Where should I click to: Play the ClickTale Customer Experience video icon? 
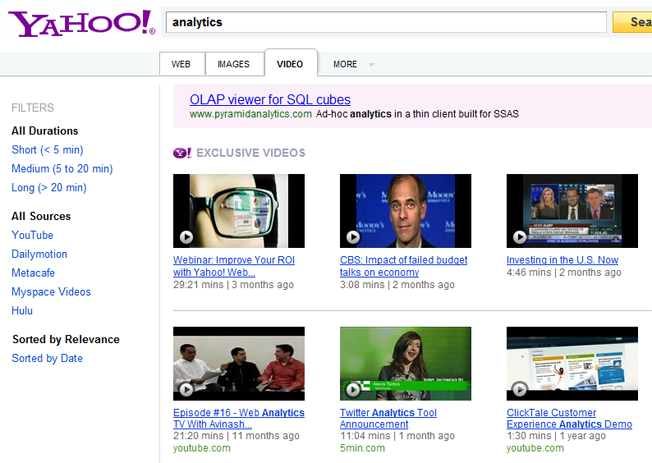519,390
